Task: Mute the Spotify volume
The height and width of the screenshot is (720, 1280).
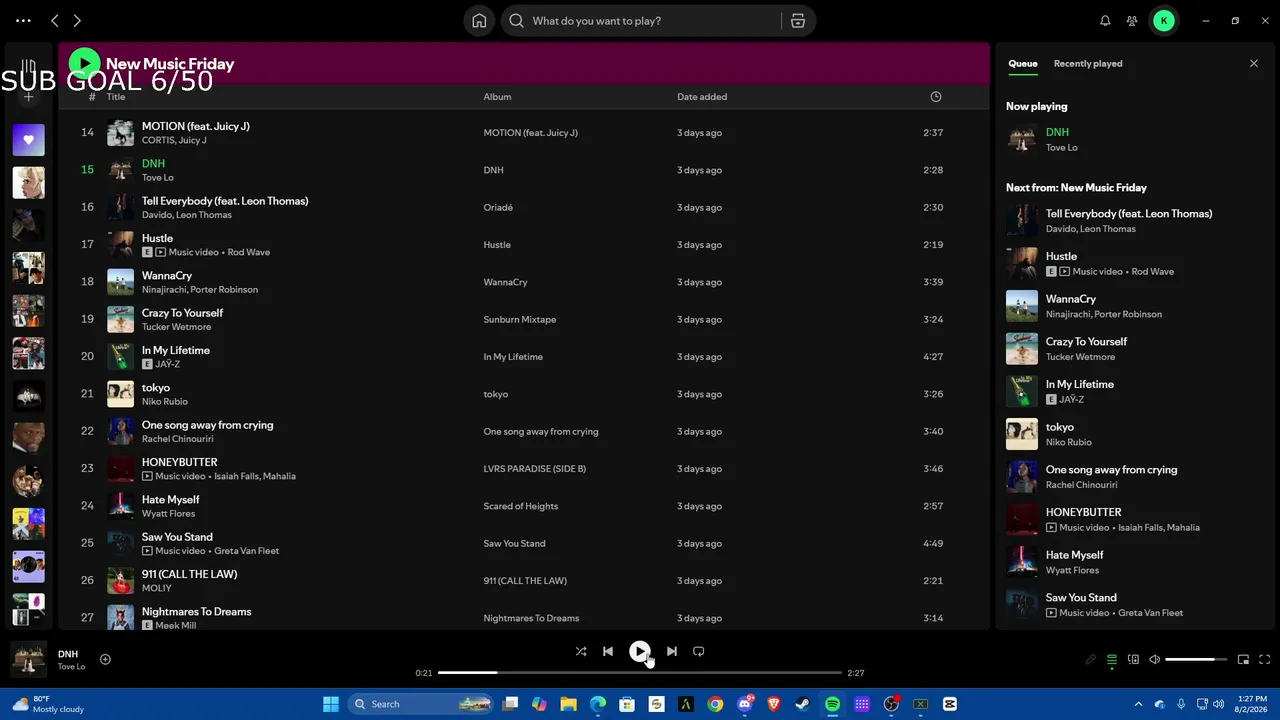Action: (1154, 660)
